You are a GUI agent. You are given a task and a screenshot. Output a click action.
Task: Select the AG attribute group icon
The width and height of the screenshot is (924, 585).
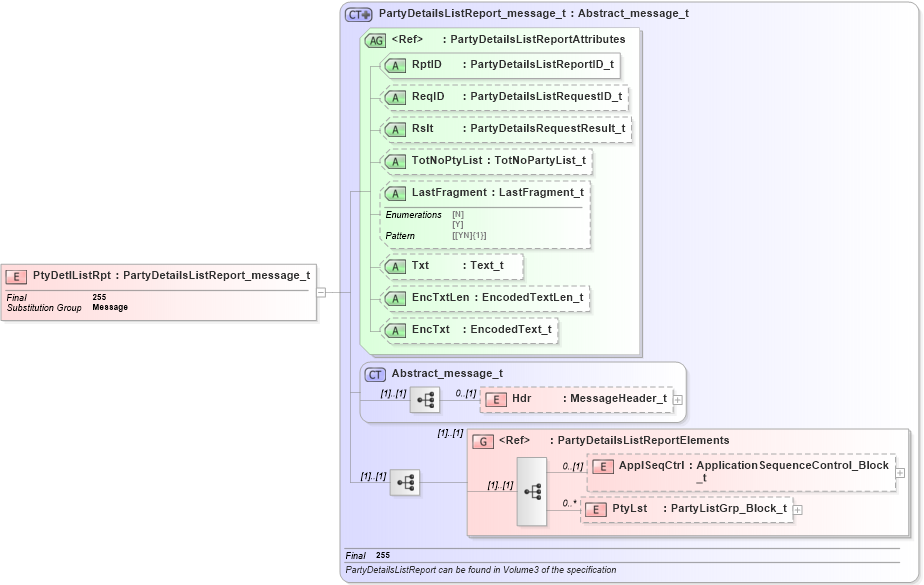(374, 39)
